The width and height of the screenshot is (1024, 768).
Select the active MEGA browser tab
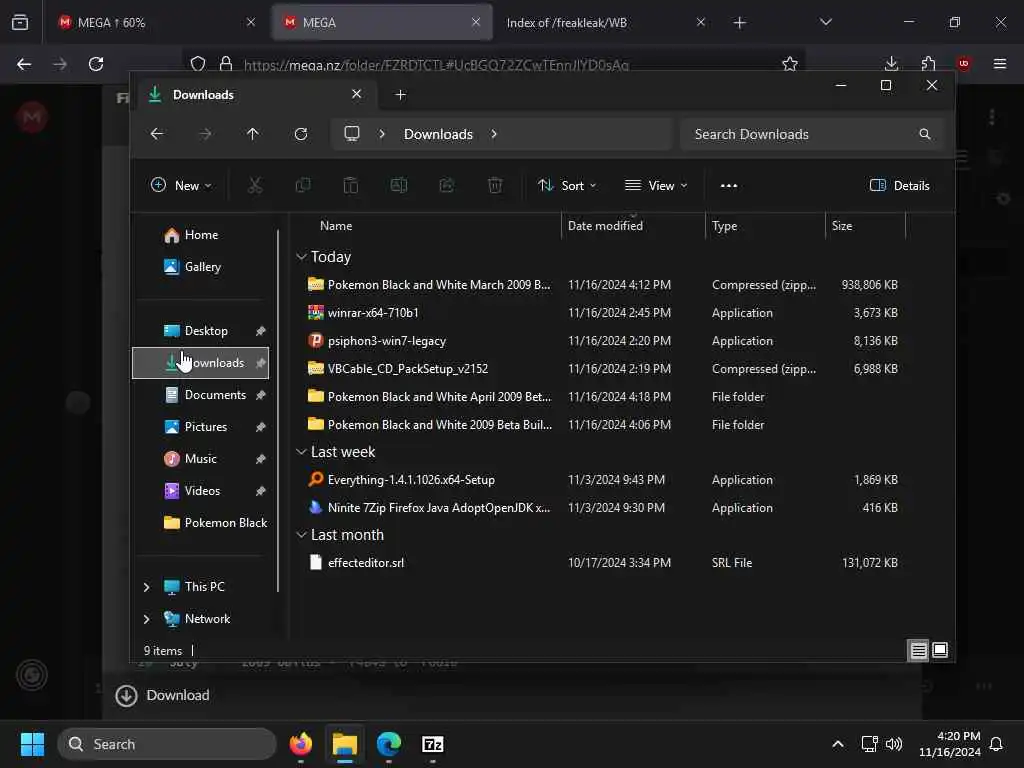coord(381,22)
